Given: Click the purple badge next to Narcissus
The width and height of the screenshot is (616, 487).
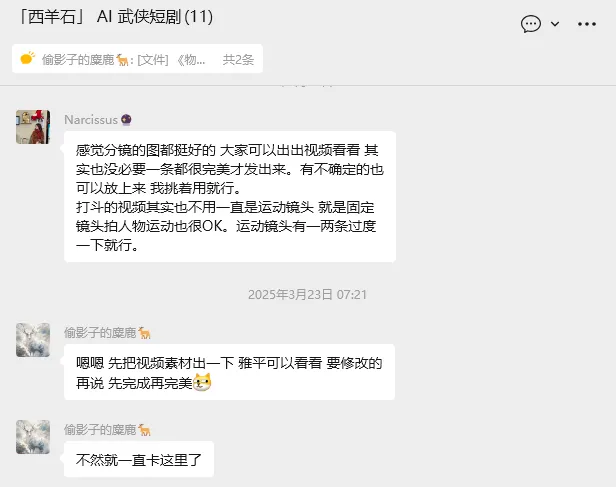Looking at the screenshot, I should 126,119.
